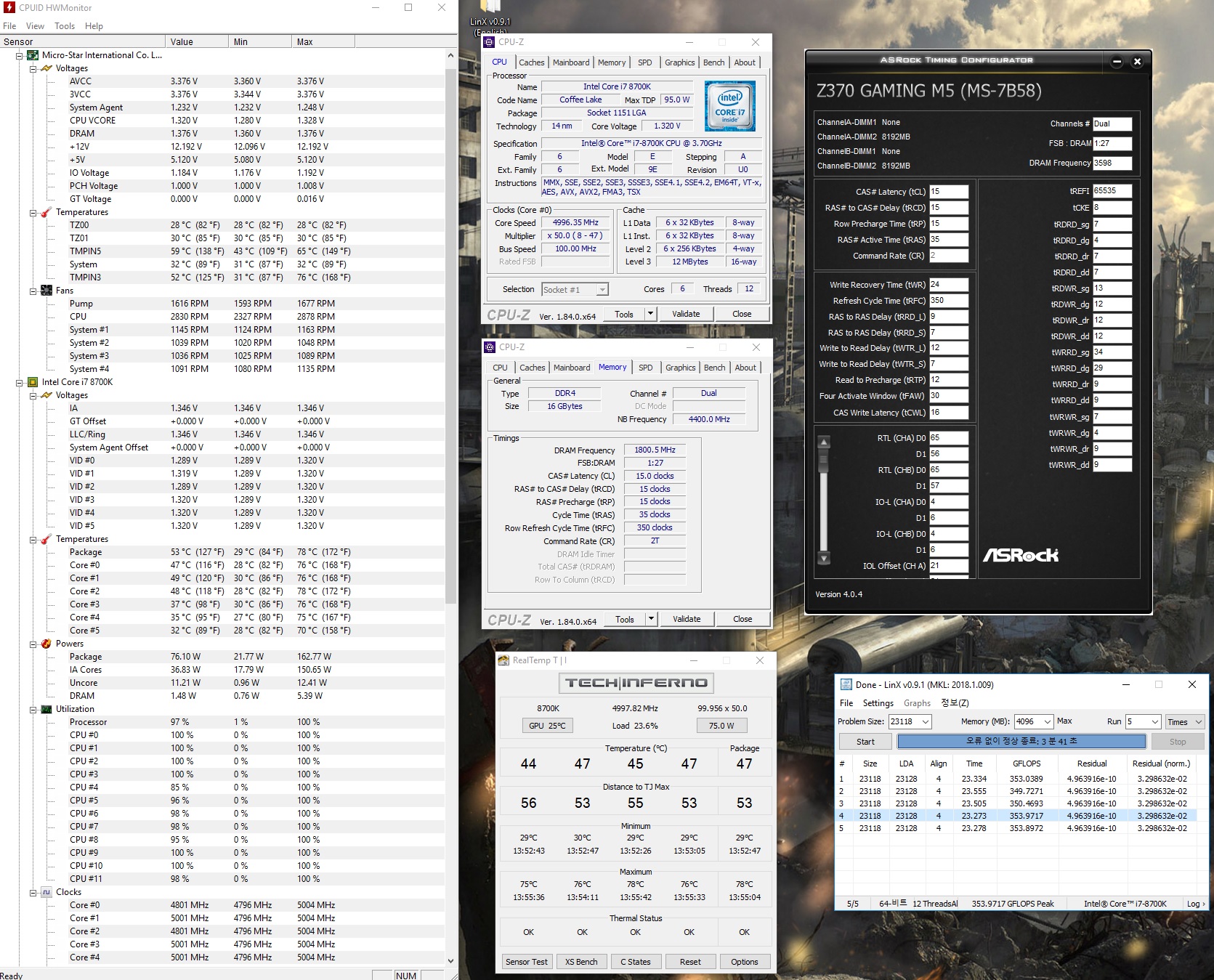Minimize the ASRock Timing Configurator window
1214x980 pixels.
(1117, 62)
